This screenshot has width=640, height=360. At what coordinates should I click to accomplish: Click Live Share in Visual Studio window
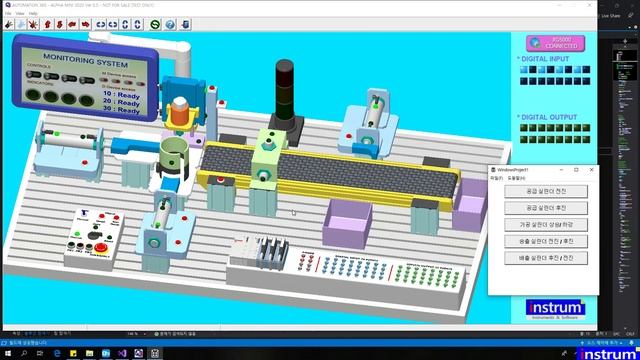pyautogui.click(x=611, y=16)
